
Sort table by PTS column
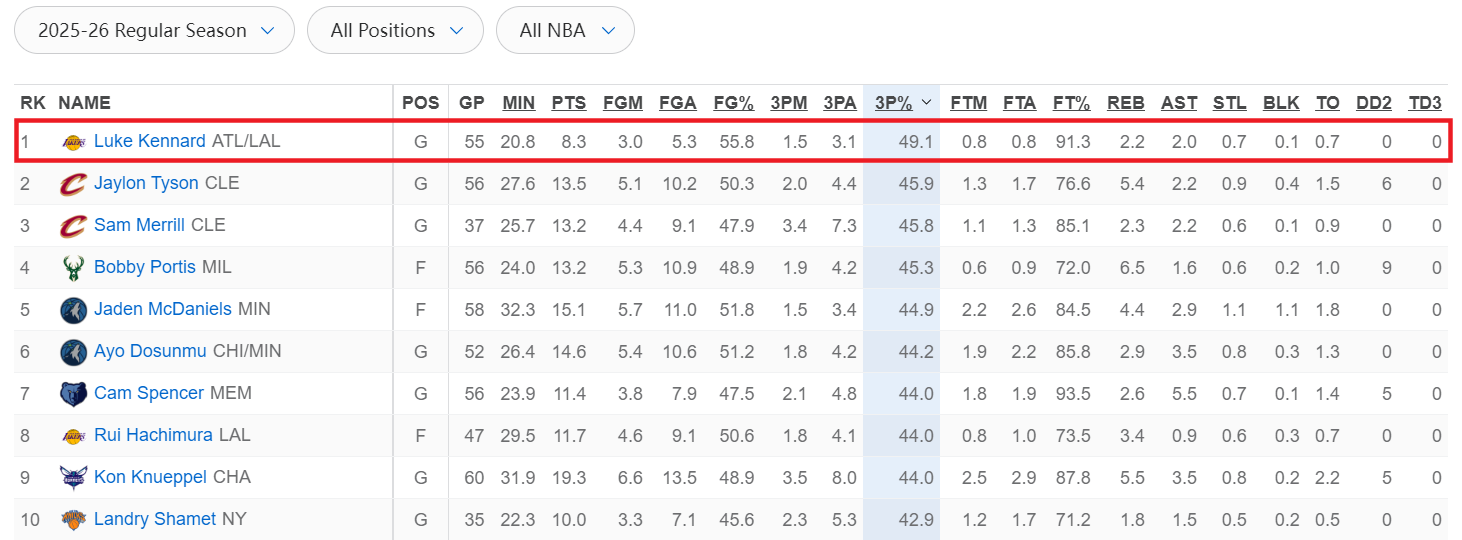coord(569,103)
